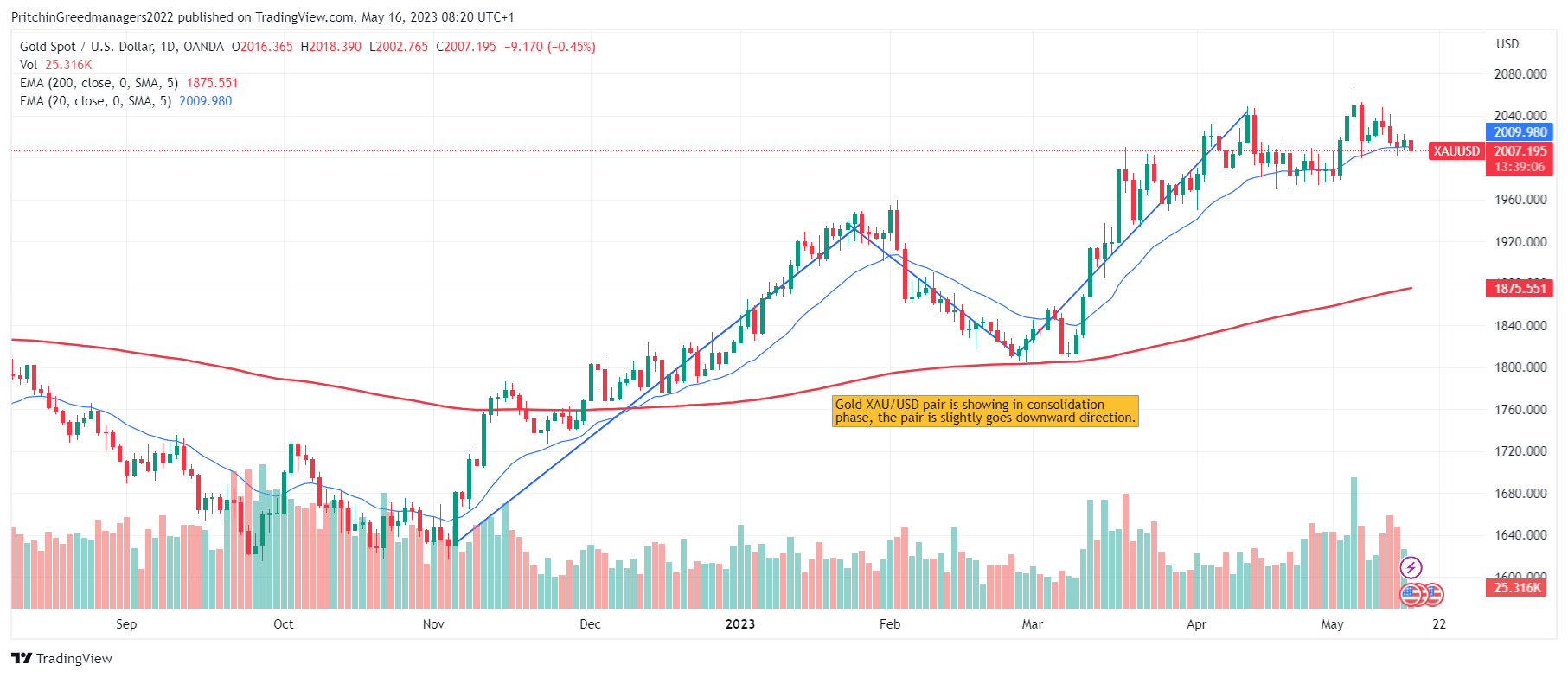The image size is (1568, 677).
Task: Click the 2023 label on time axis
Action: point(740,624)
